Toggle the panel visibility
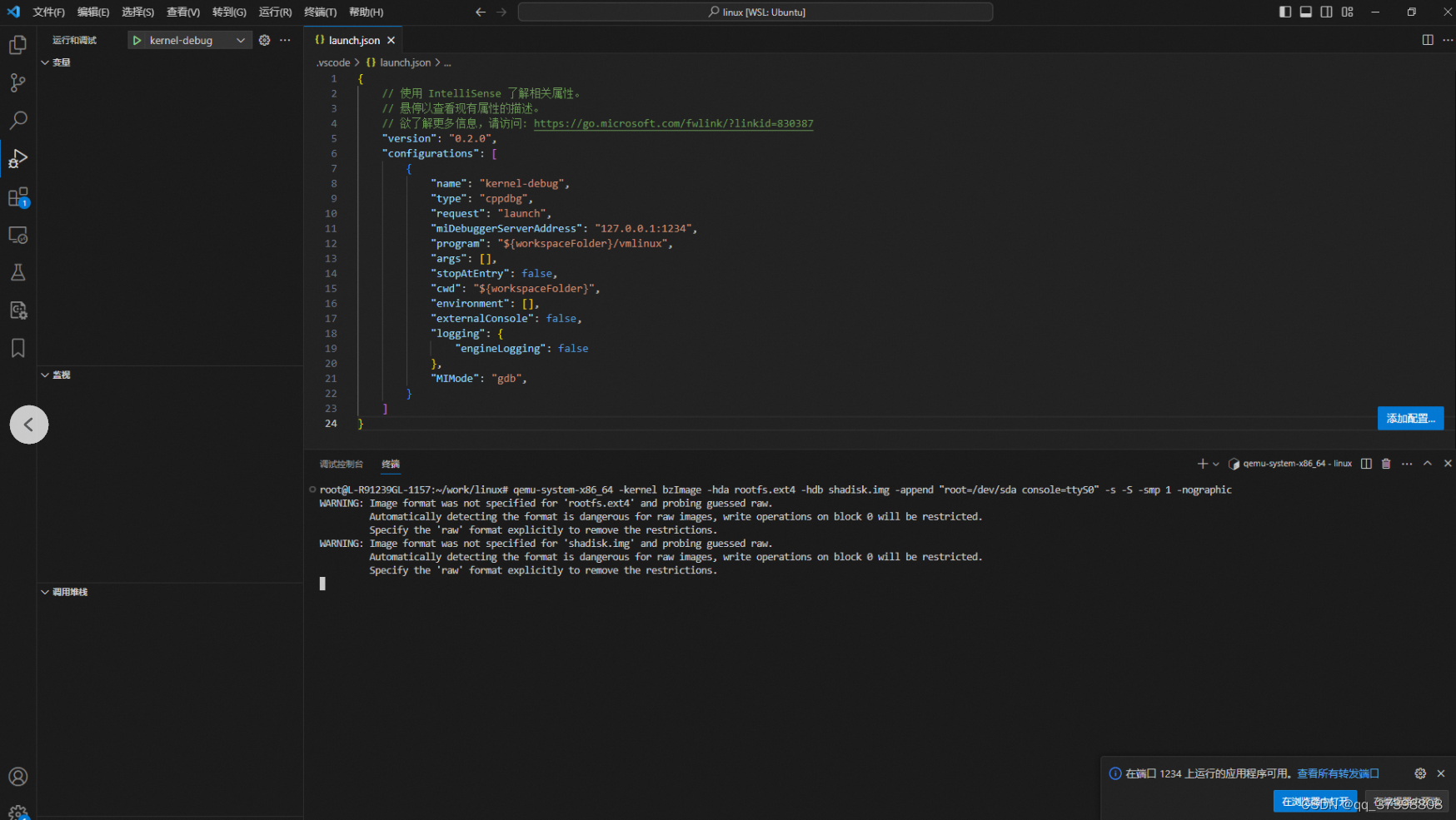The image size is (1456, 820). point(1305,12)
